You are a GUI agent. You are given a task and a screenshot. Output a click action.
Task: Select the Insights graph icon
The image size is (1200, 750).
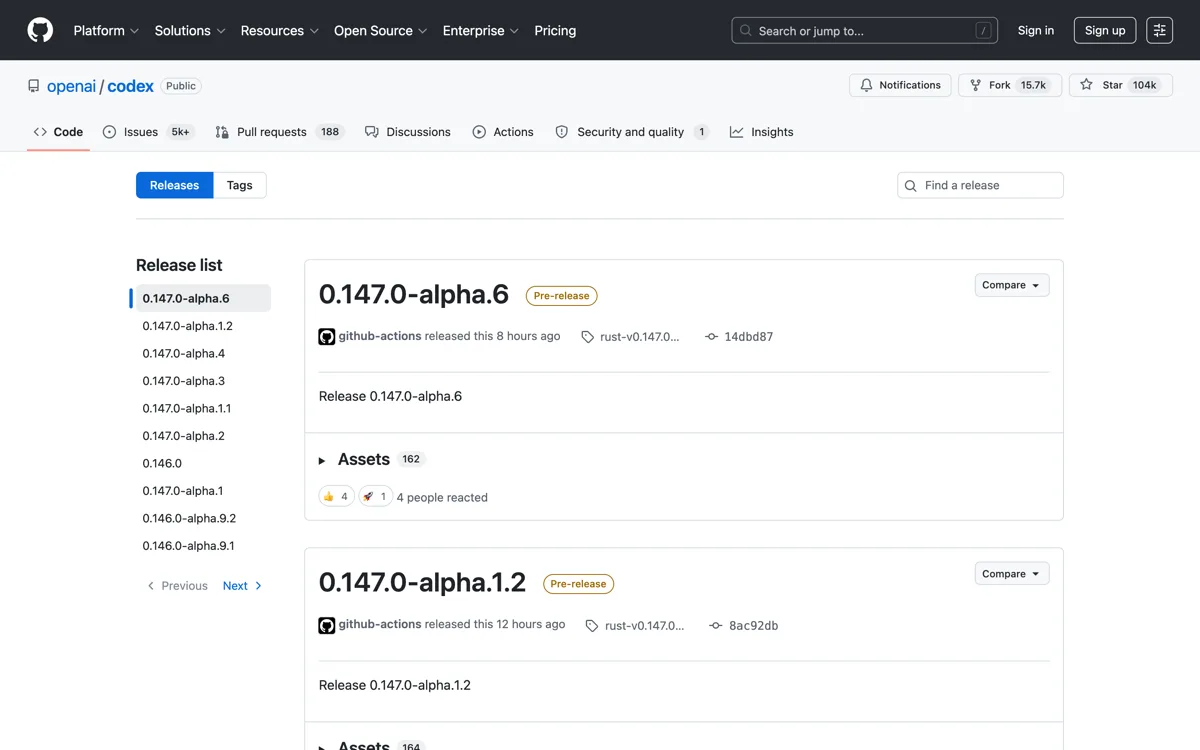pyautogui.click(x=737, y=132)
